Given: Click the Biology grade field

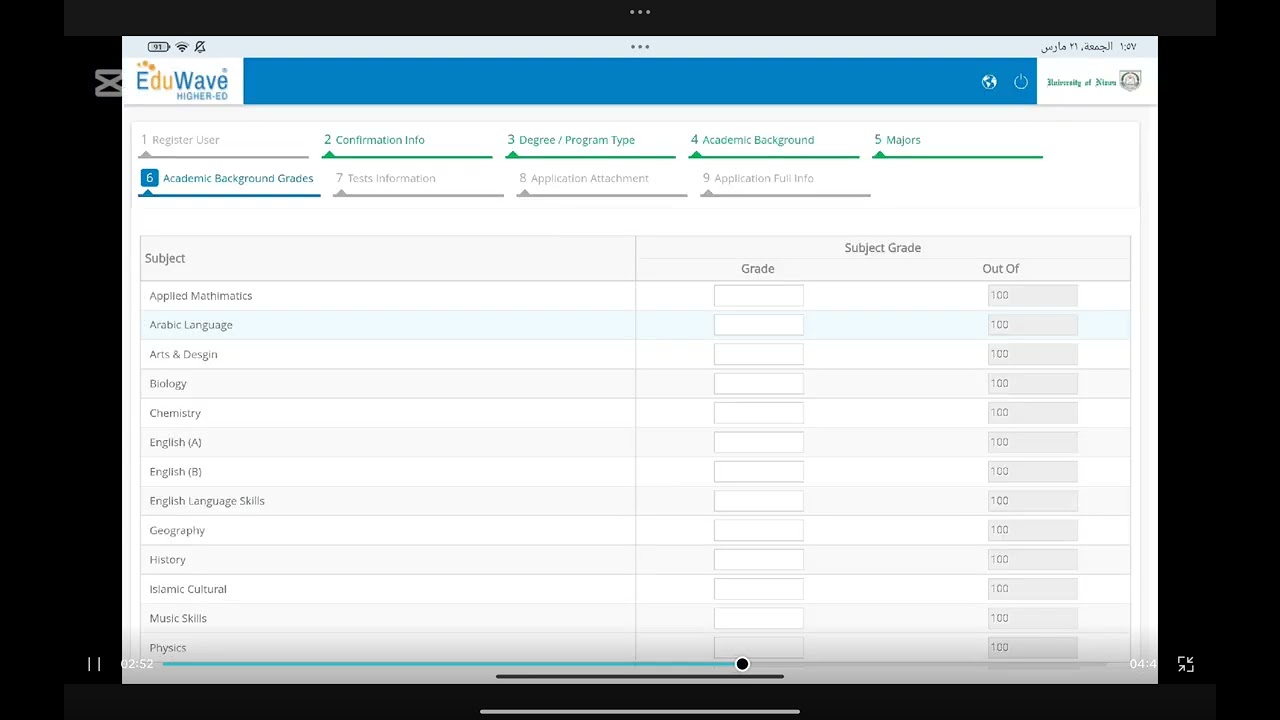Looking at the screenshot, I should [x=759, y=383].
